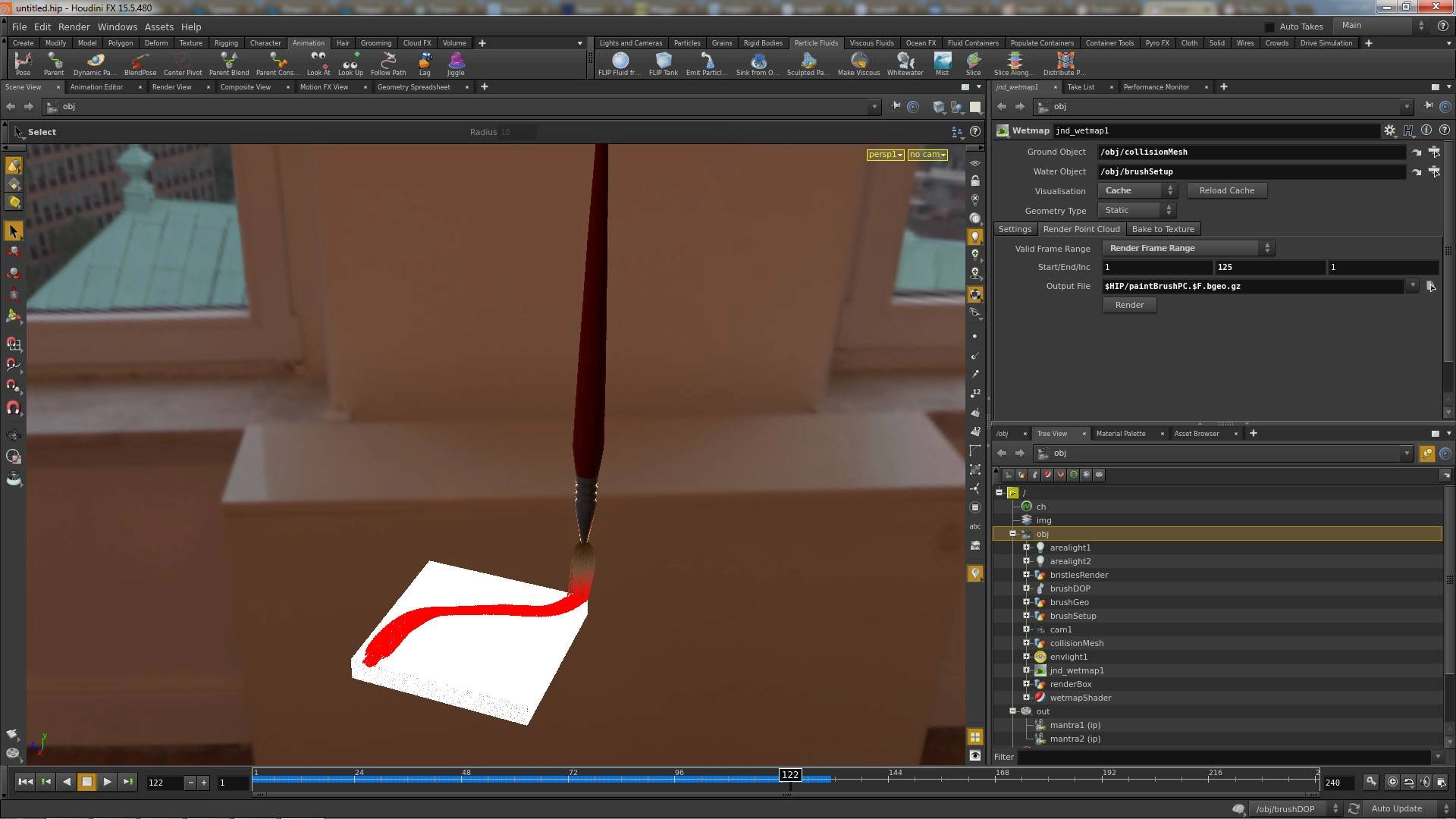This screenshot has height=819, width=1456.
Task: Open the Visualisation Cache dropdown
Action: tap(1137, 191)
